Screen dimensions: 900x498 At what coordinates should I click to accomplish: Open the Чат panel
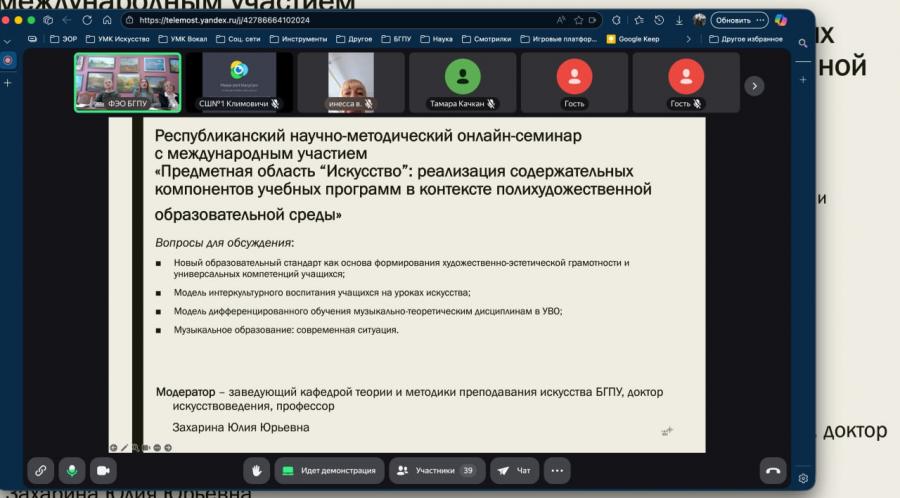tap(514, 470)
